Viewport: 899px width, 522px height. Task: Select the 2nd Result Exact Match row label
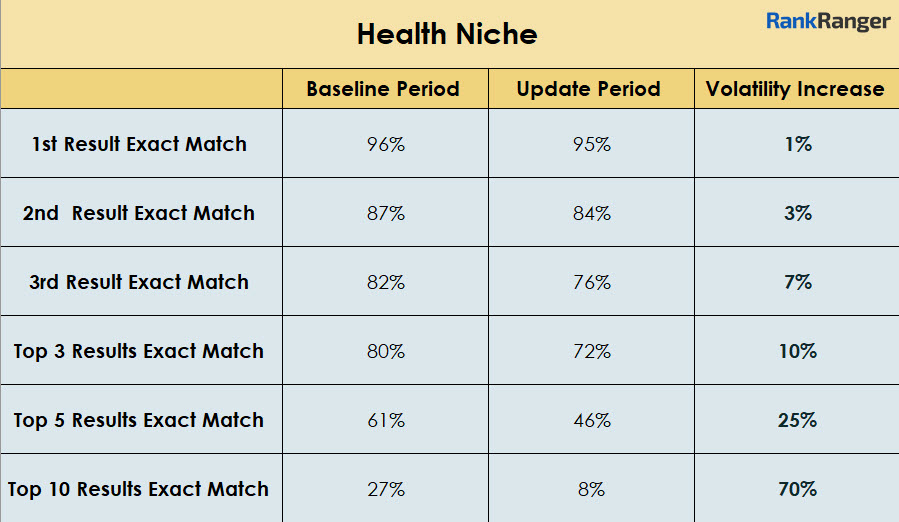tap(139, 213)
